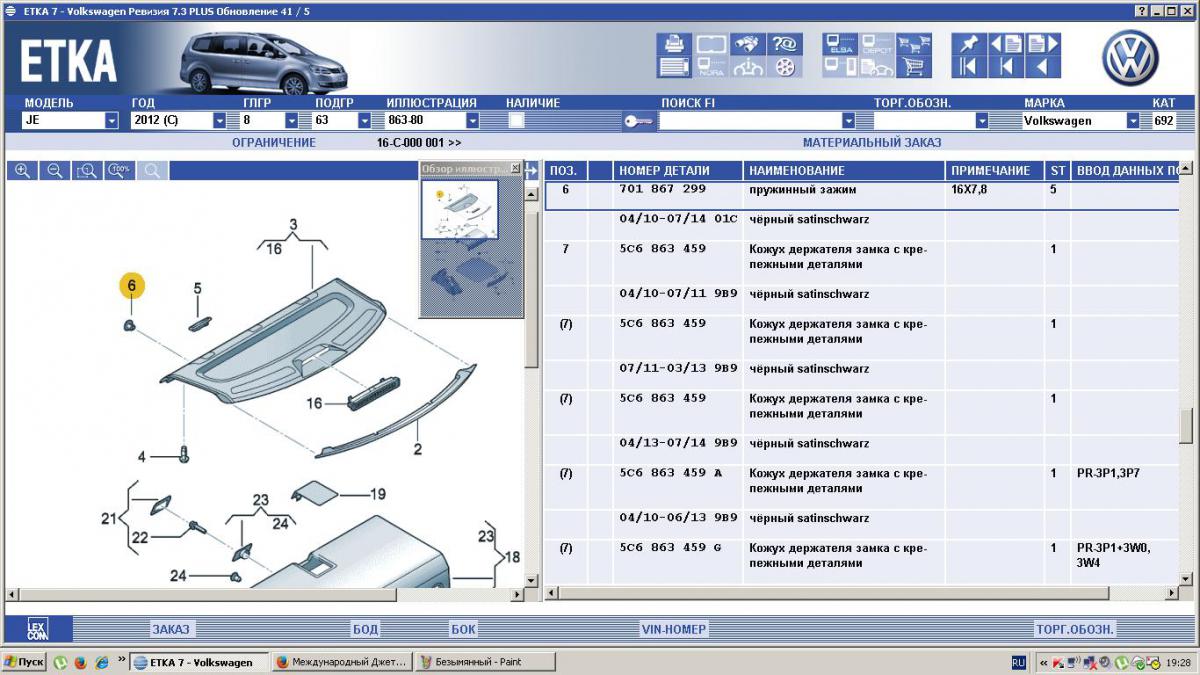Click the pushpin icon
Screen dimensions: 1200x675
click(x=968, y=45)
